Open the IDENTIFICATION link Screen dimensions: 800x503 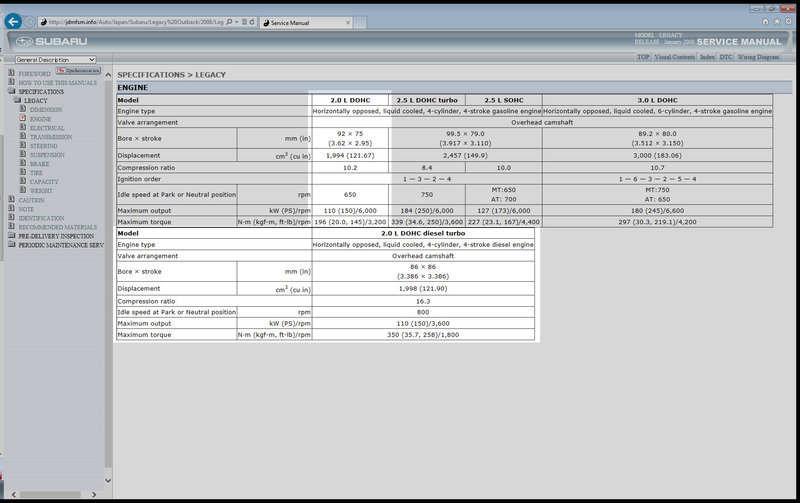(41, 218)
